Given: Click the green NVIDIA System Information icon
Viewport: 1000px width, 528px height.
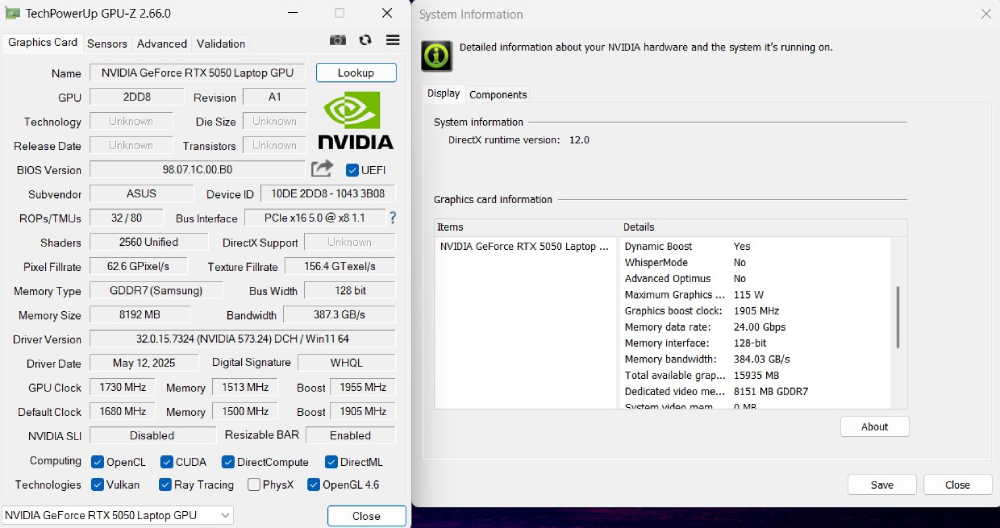Looking at the screenshot, I should tap(436, 56).
